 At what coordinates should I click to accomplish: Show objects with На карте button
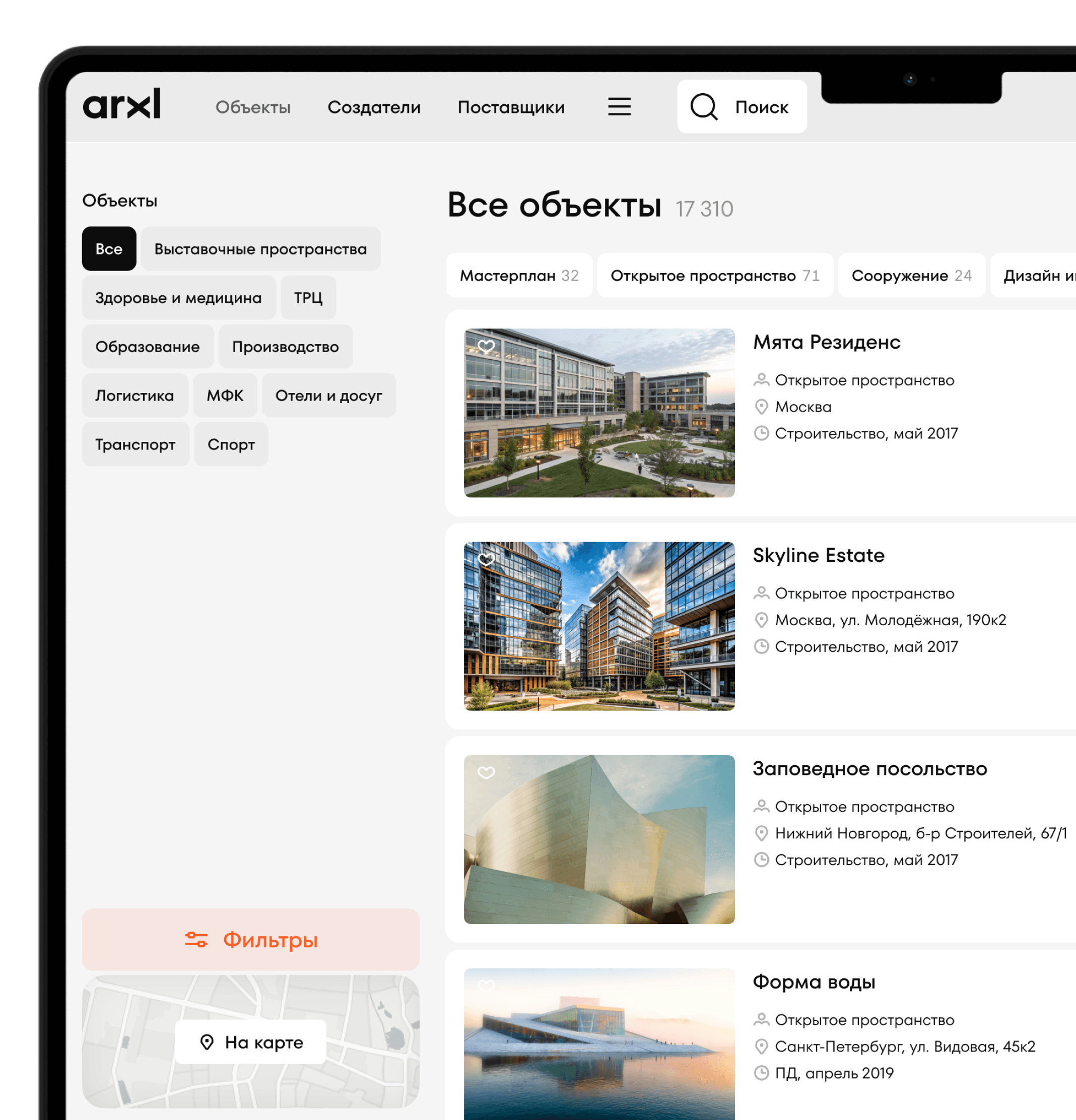click(251, 1042)
